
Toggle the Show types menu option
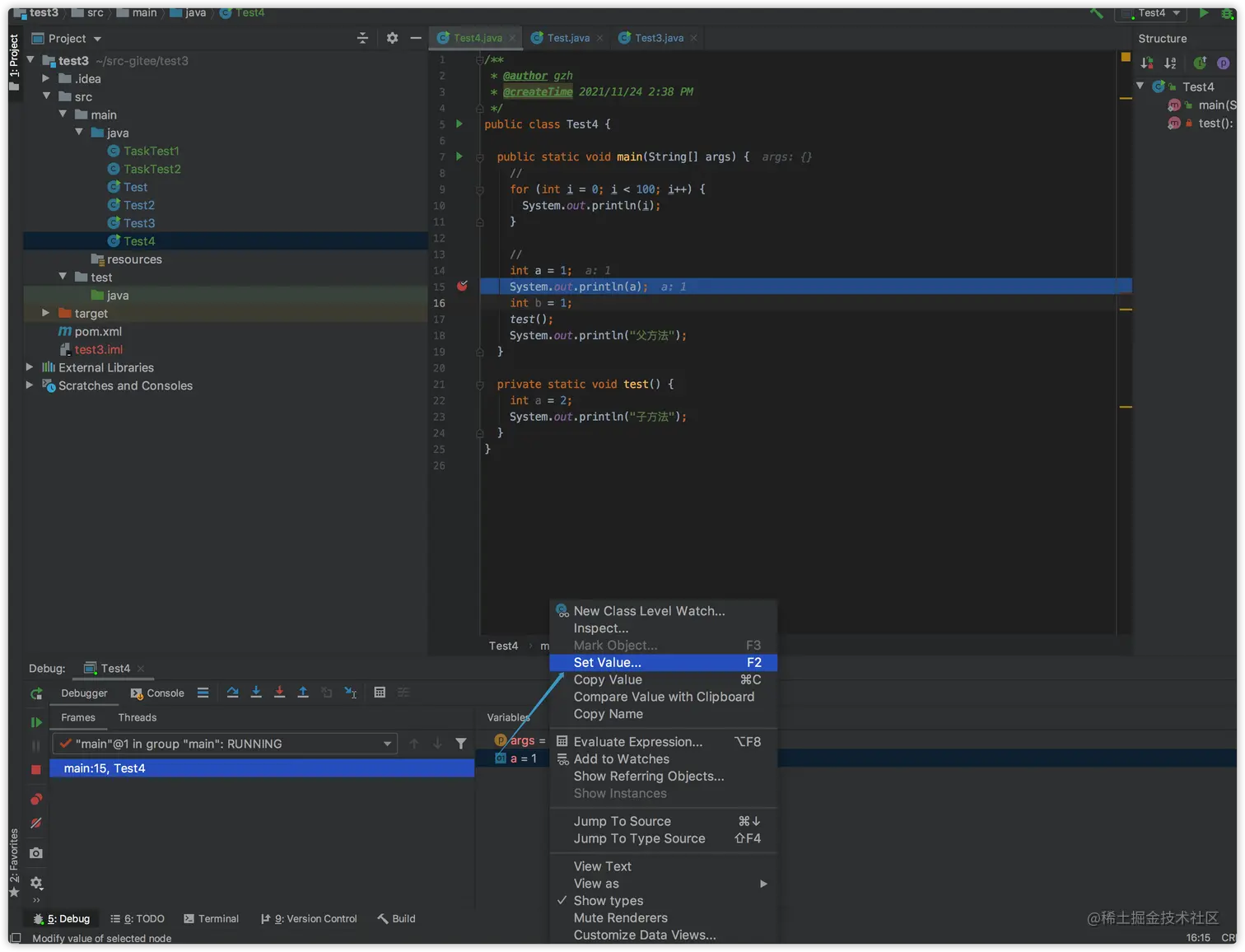coord(608,901)
